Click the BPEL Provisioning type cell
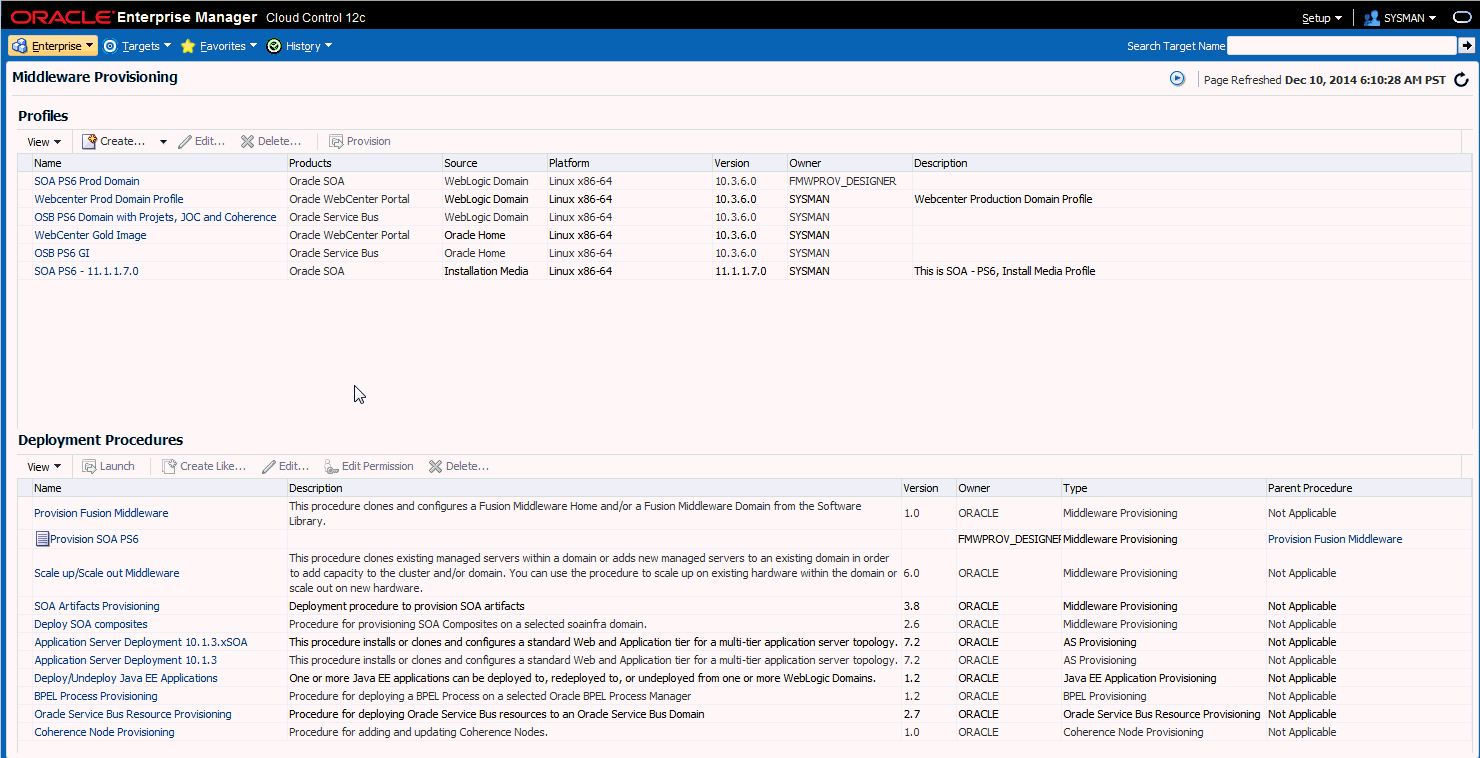The height and width of the screenshot is (758, 1480). pyautogui.click(x=1105, y=696)
